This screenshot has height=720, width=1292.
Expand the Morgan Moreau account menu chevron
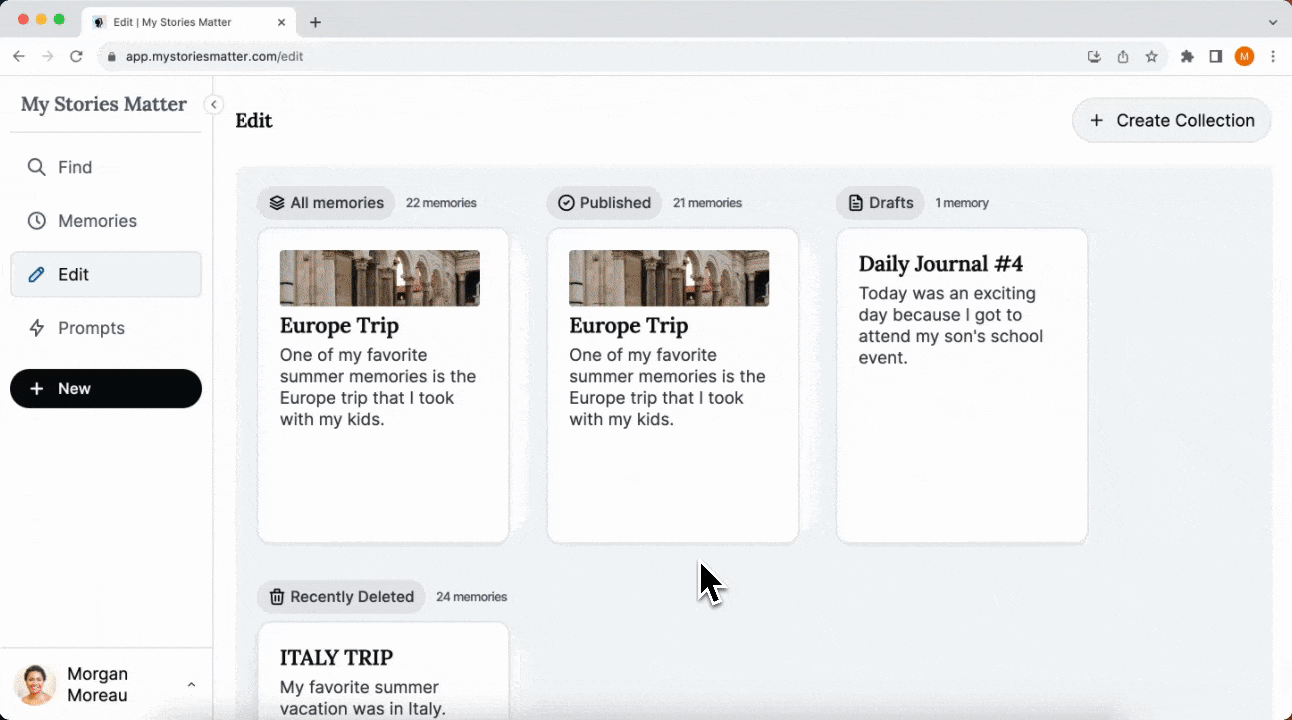[191, 685]
